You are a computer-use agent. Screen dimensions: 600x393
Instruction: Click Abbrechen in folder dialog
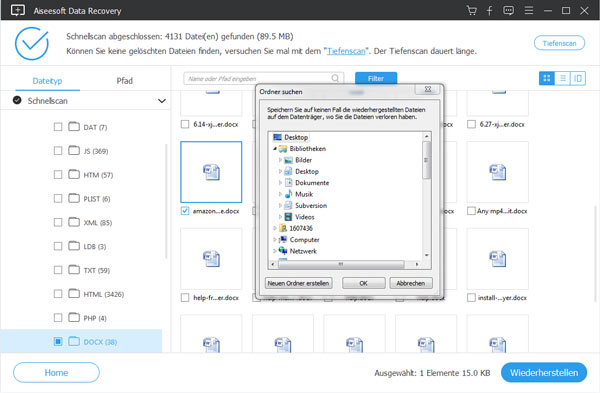pyautogui.click(x=411, y=283)
